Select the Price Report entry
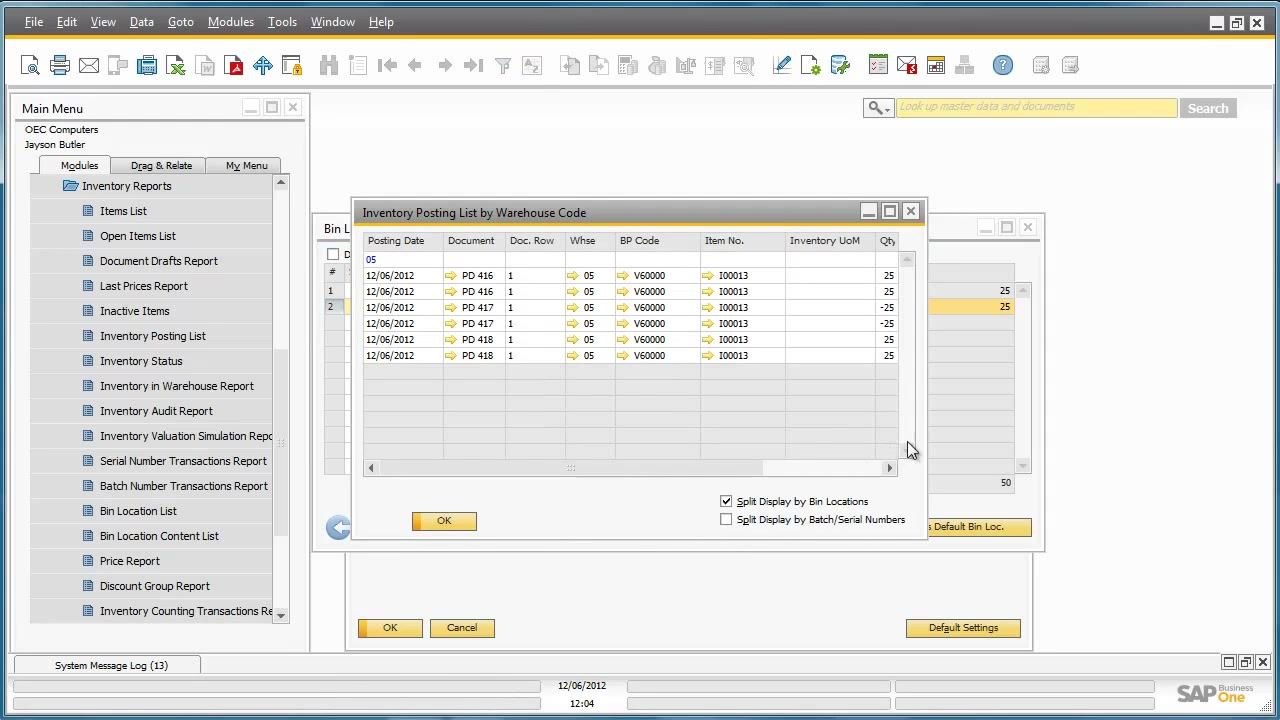1280x720 pixels. pos(130,561)
